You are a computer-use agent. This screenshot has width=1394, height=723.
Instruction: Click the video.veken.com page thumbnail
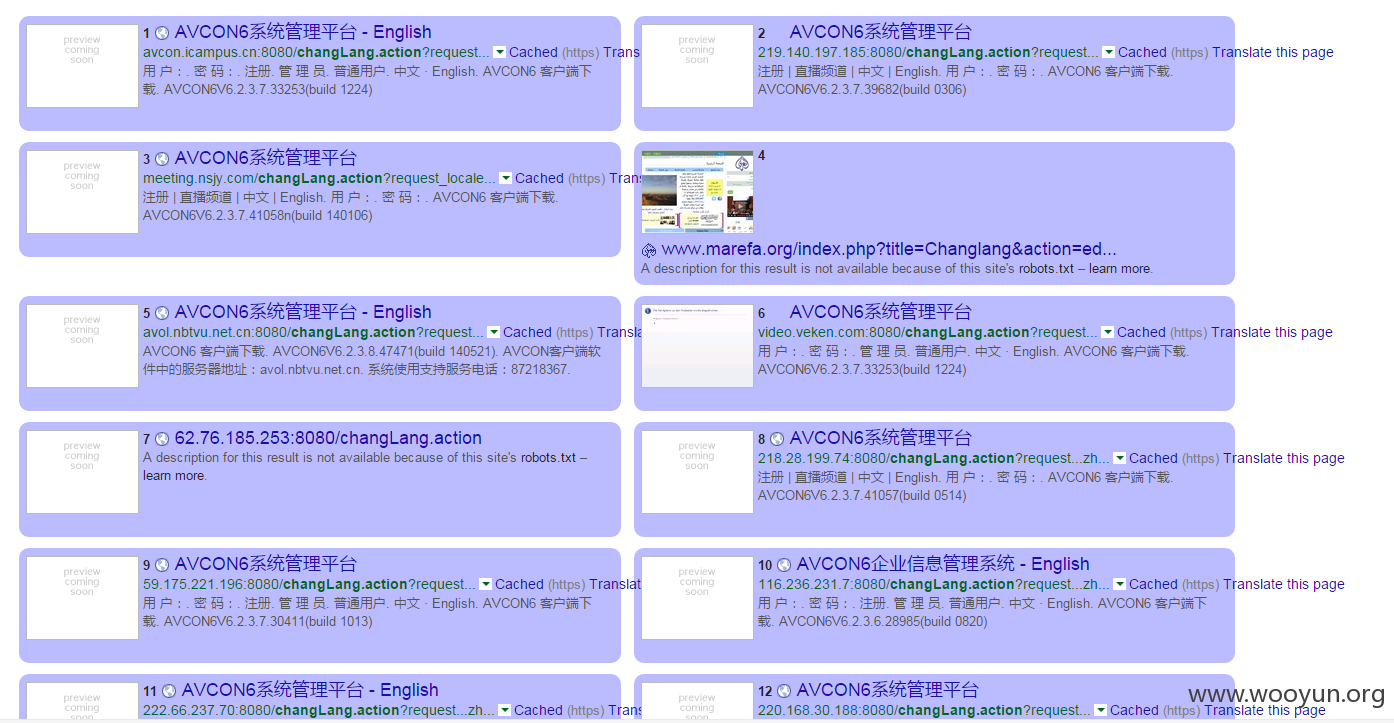[x=697, y=346]
